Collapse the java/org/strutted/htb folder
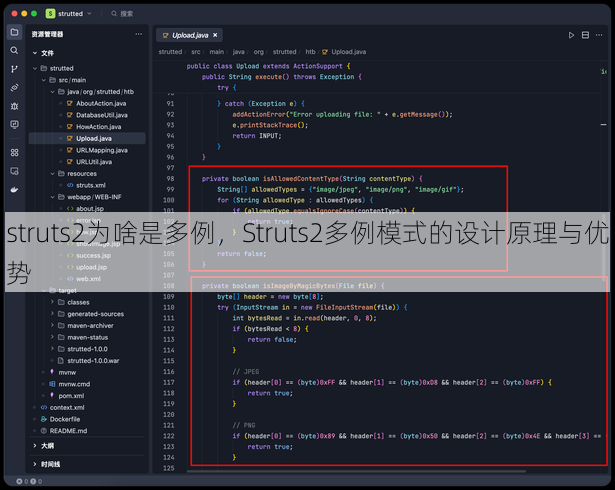The width and height of the screenshot is (615, 490). [x=52, y=92]
